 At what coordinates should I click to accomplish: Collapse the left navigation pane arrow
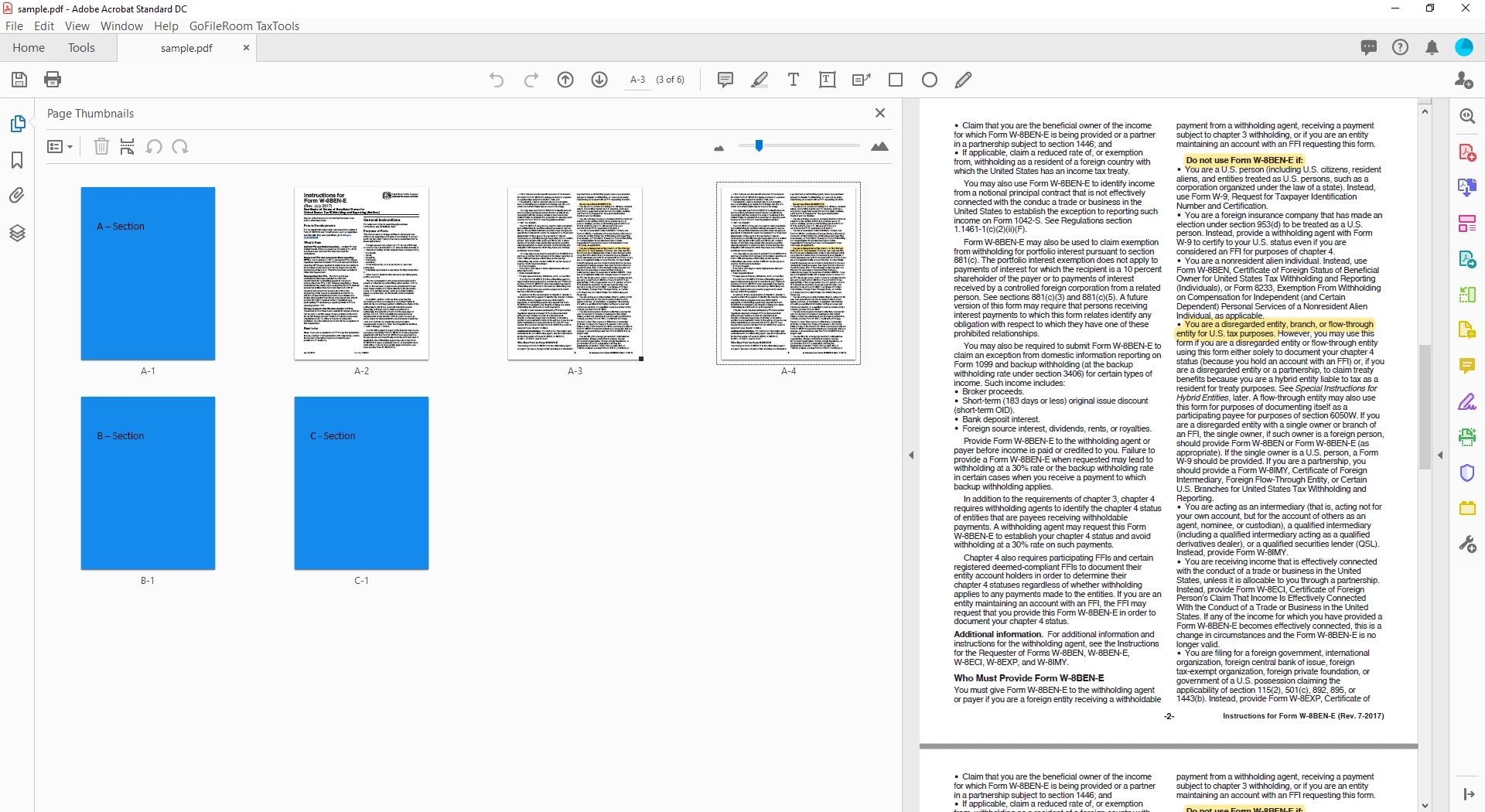pos(911,455)
